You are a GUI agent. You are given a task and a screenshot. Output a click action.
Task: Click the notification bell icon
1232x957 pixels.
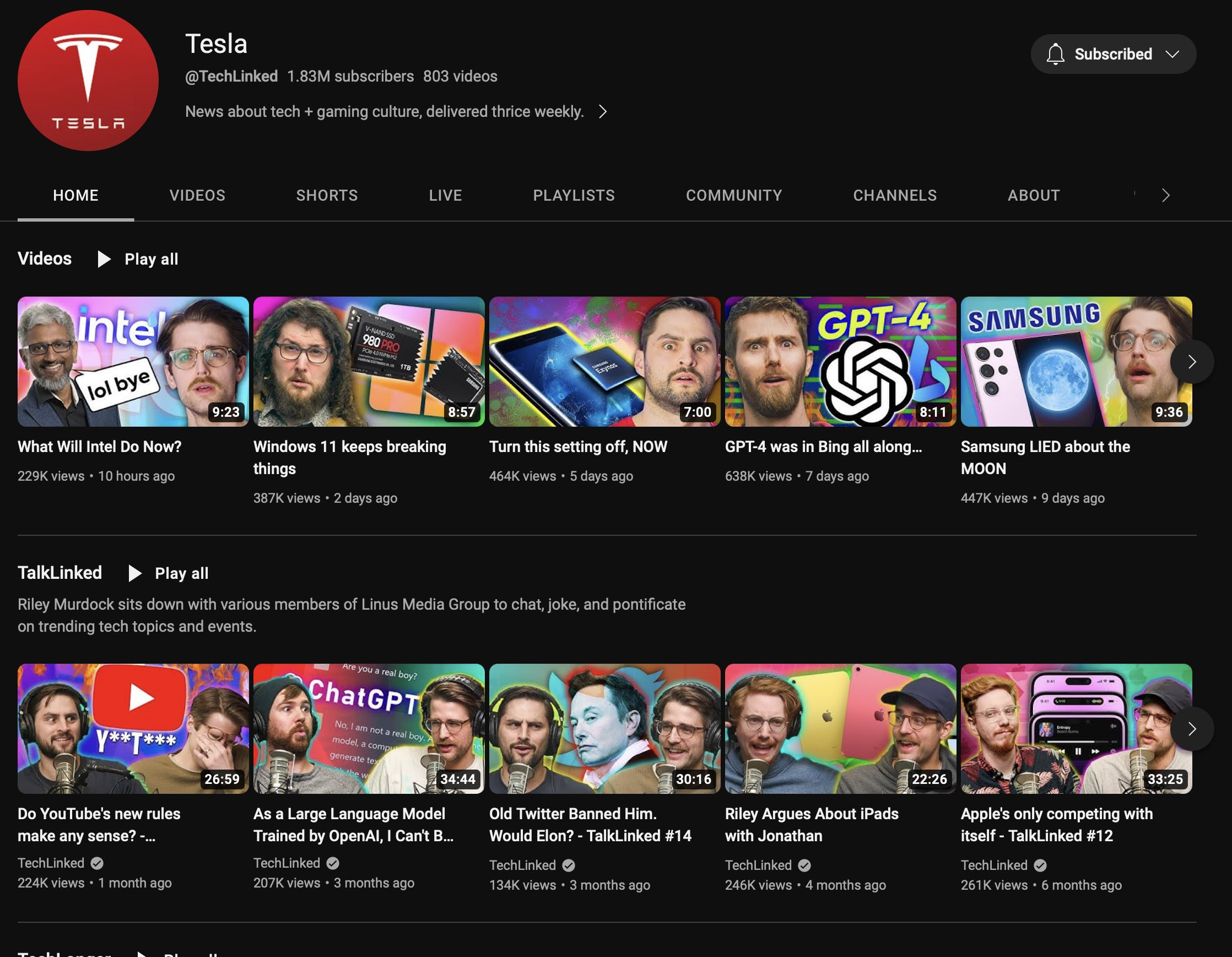click(x=1055, y=54)
